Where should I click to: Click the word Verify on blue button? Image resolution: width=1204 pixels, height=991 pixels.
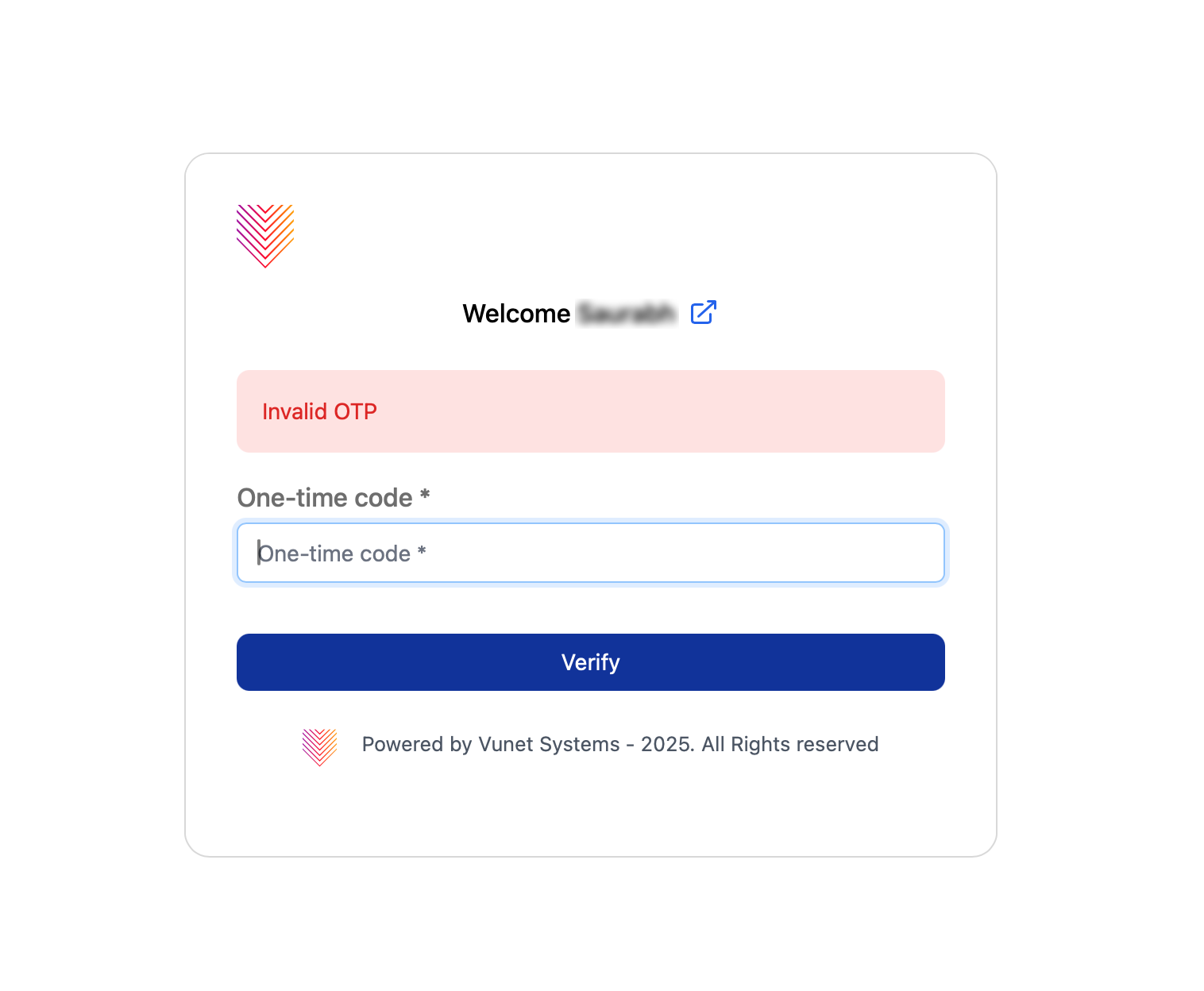[590, 662]
